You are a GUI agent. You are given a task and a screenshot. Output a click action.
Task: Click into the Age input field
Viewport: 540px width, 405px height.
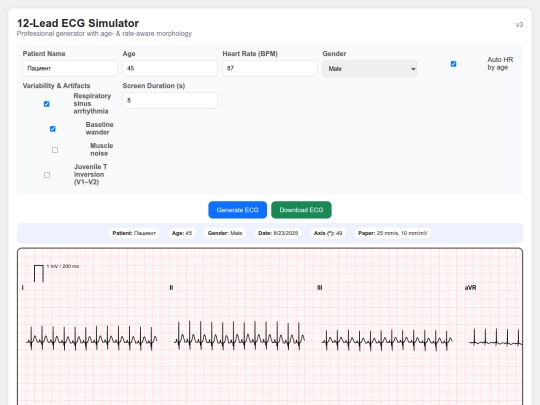[170, 69]
